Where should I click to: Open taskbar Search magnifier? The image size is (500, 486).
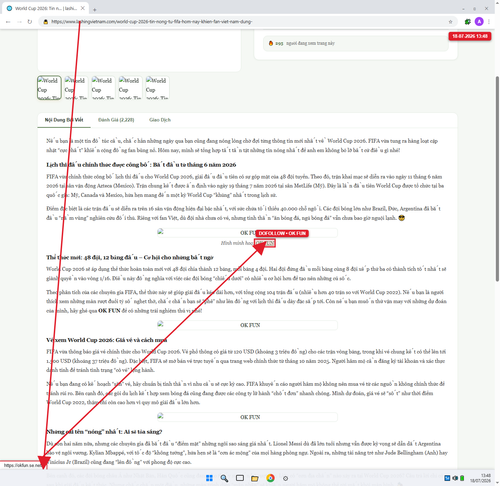tap(224, 478)
